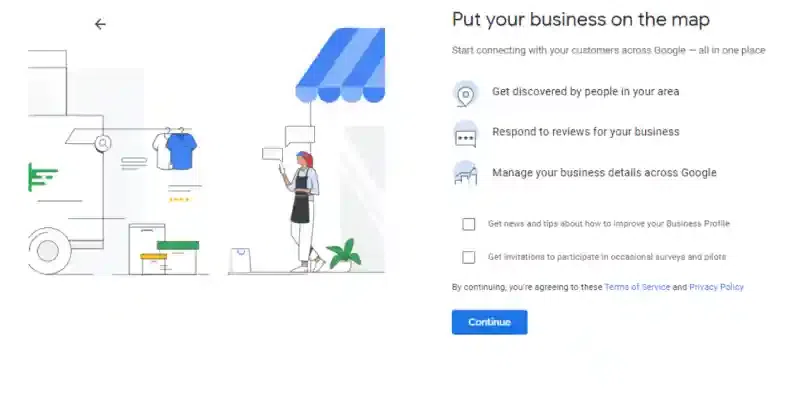This screenshot has width=800, height=408.
Task: Click the 'Put your business on the map' heading
Action: click(x=581, y=20)
